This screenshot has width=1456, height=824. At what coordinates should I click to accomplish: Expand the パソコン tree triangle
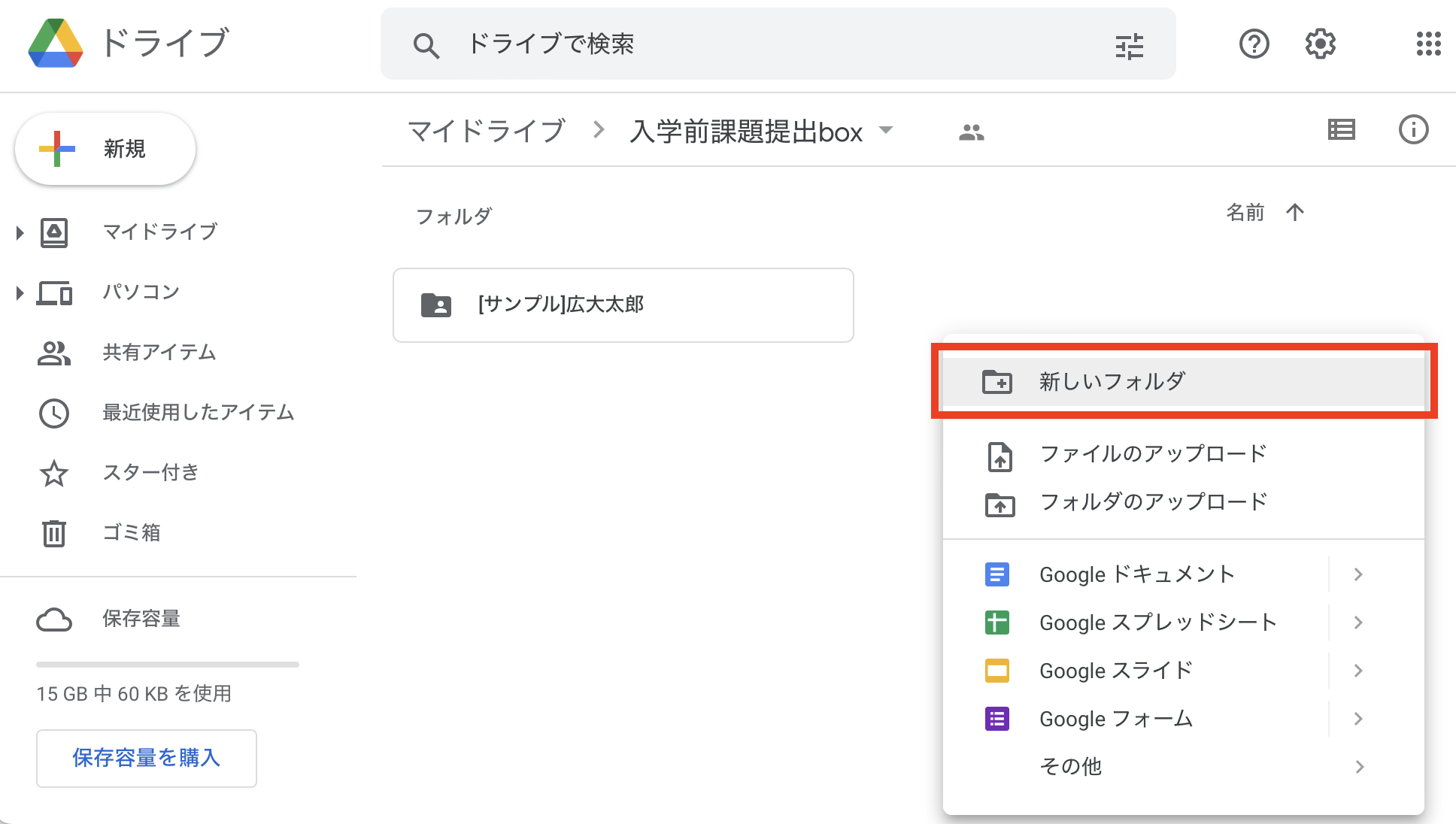[x=20, y=292]
